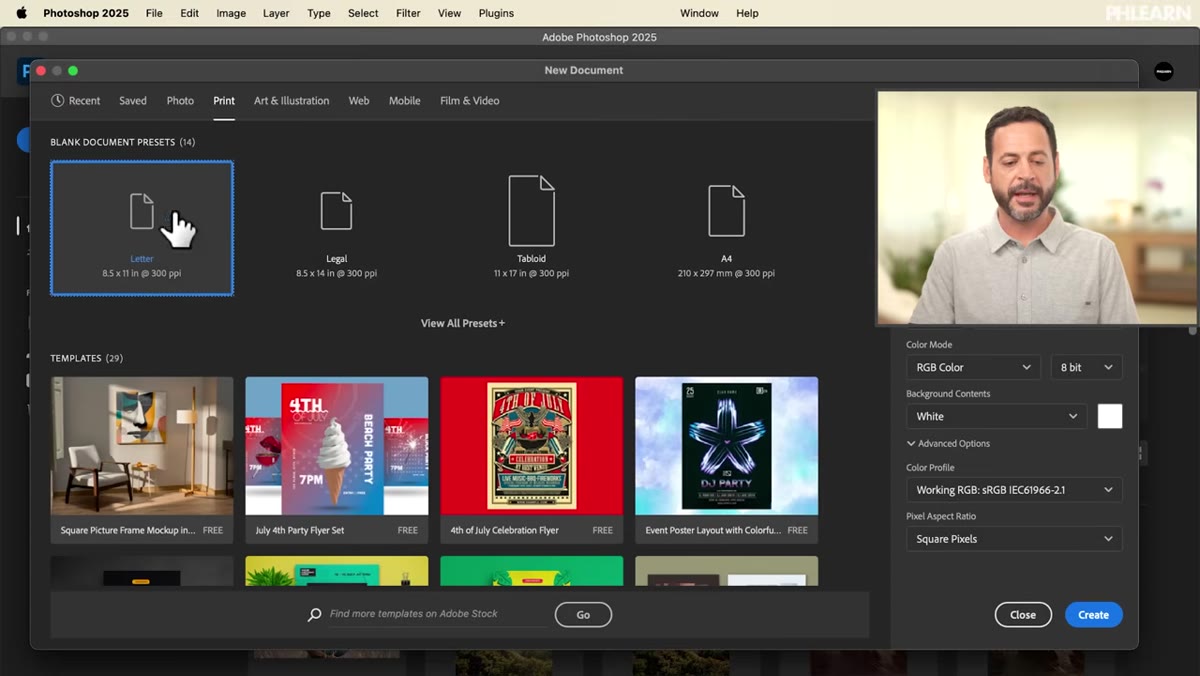Click the 'BLANK DOCUMENT PRESETS' heading text

pos(113,142)
